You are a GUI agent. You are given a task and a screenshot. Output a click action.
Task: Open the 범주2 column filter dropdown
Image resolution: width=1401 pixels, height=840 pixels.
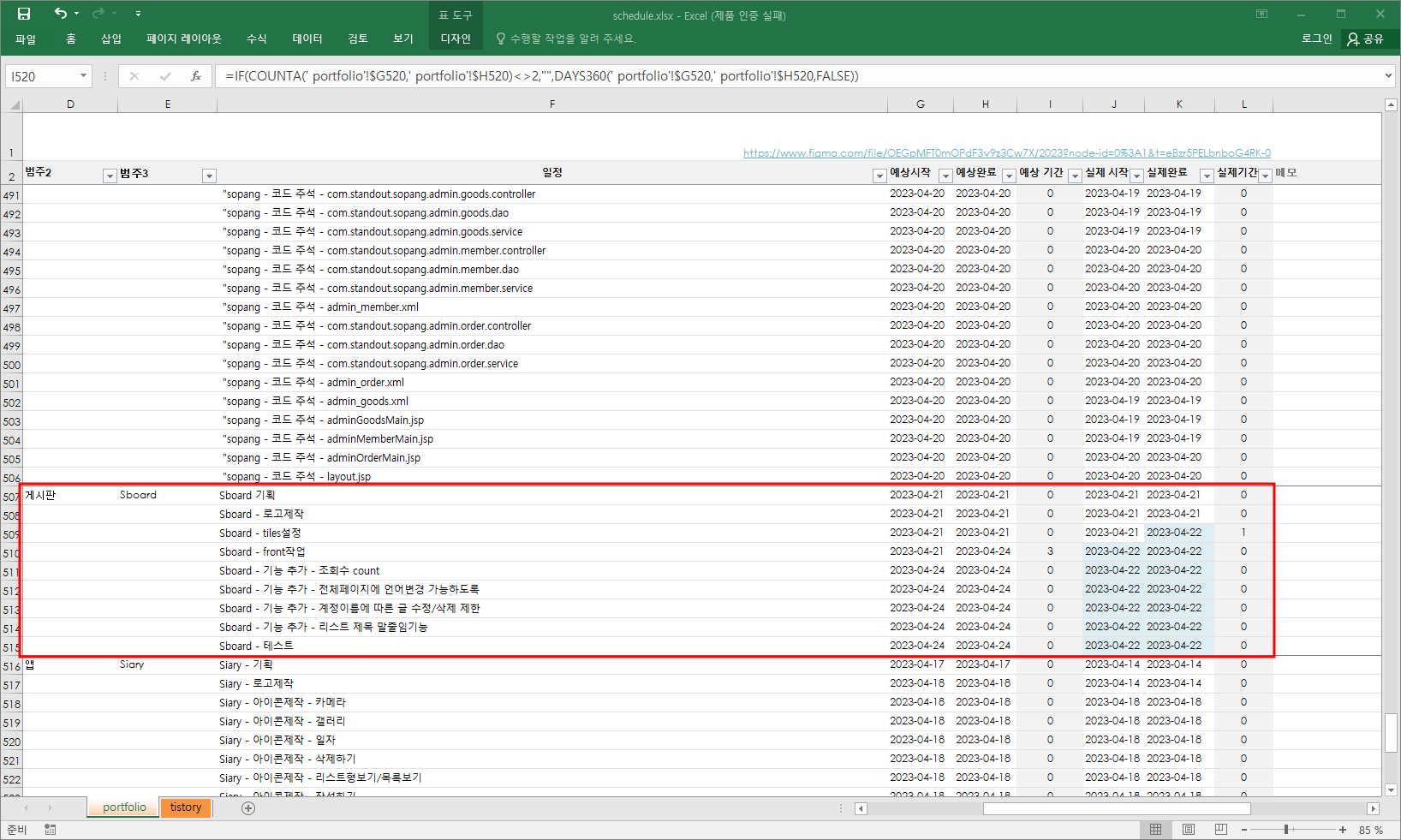110,176
